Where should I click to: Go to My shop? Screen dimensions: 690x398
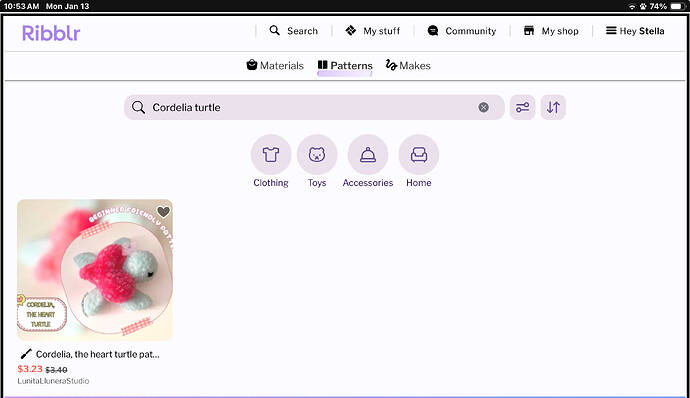point(551,31)
